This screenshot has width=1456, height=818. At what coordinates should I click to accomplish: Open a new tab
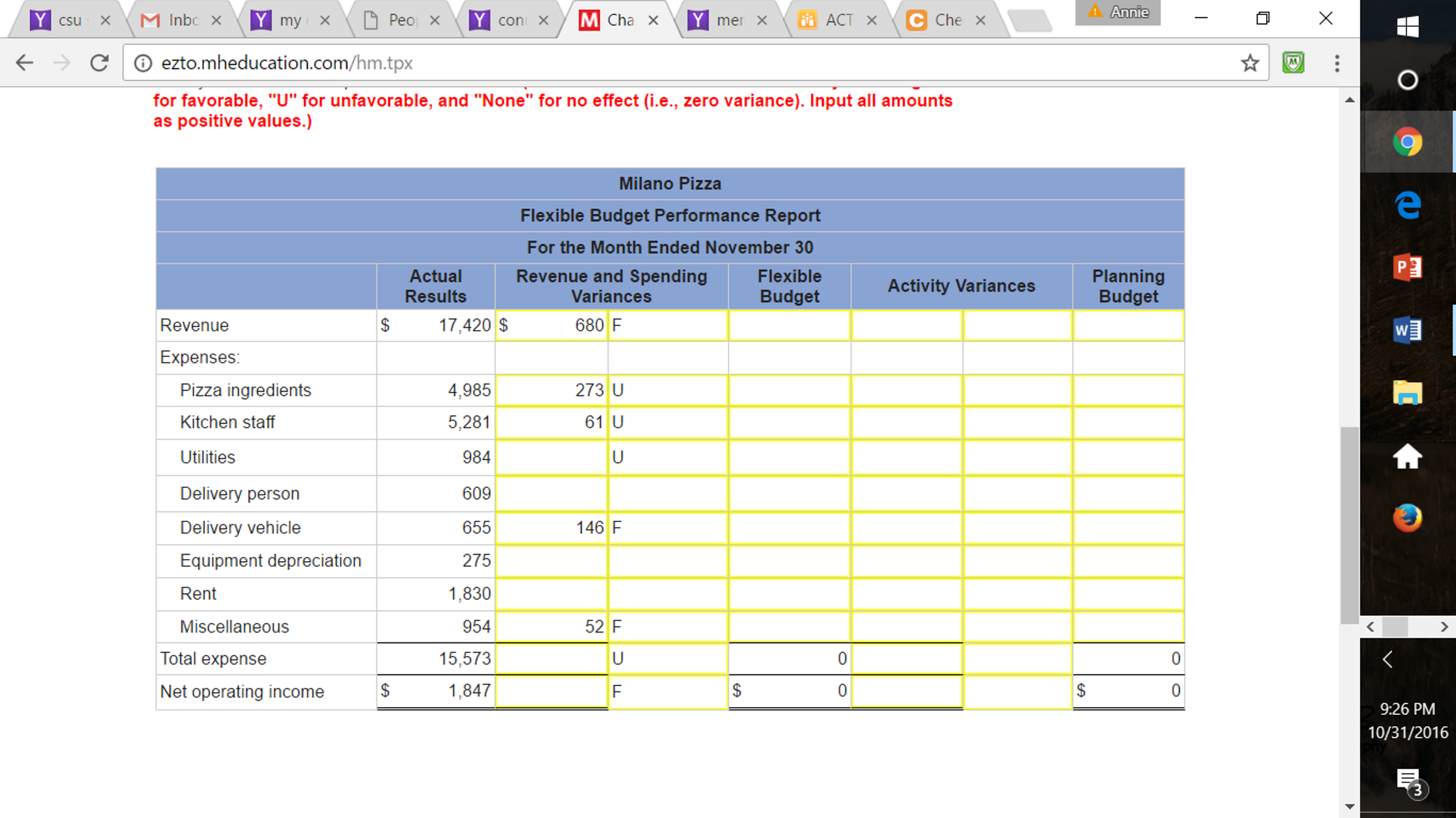coord(1030,21)
